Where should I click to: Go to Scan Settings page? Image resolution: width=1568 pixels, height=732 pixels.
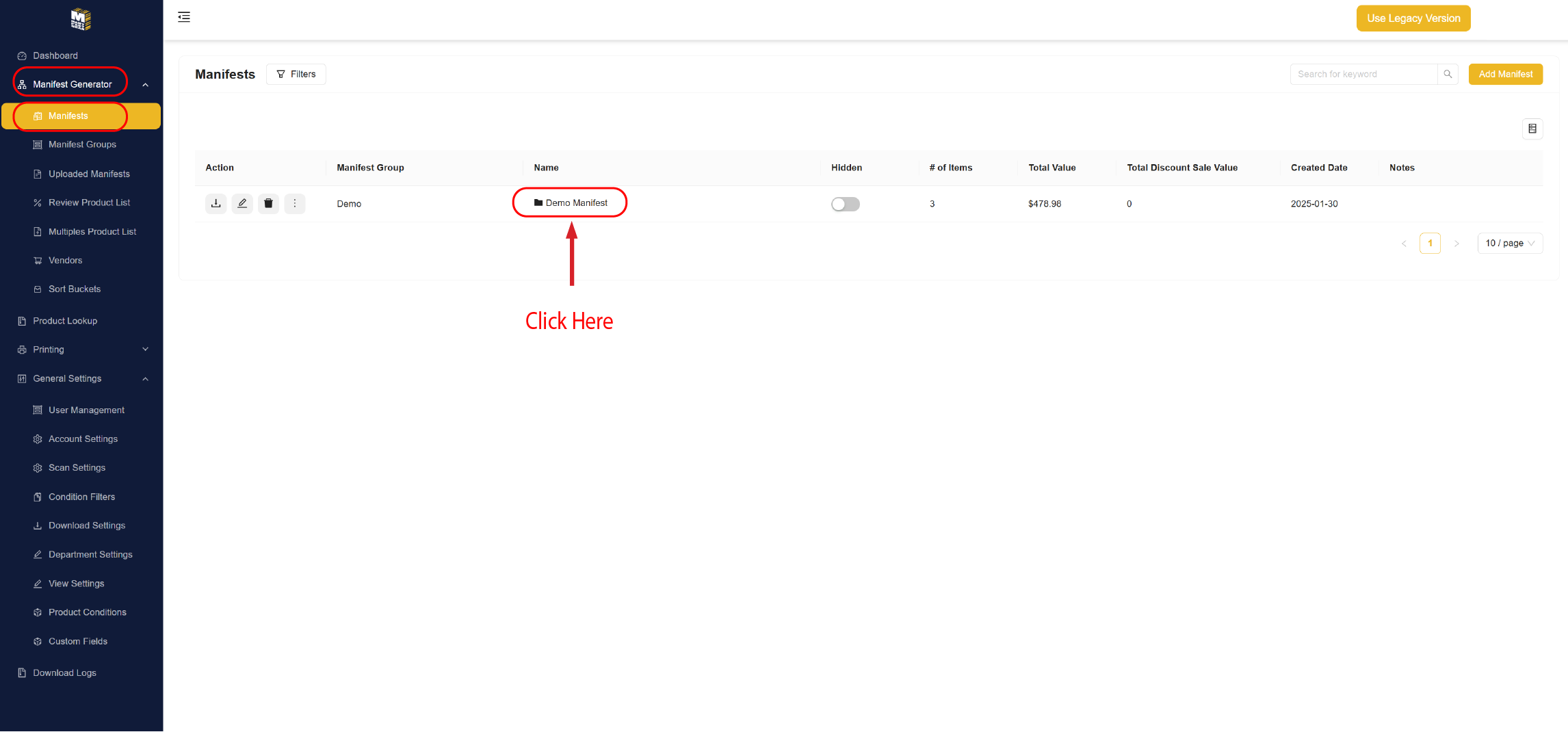[x=77, y=468]
